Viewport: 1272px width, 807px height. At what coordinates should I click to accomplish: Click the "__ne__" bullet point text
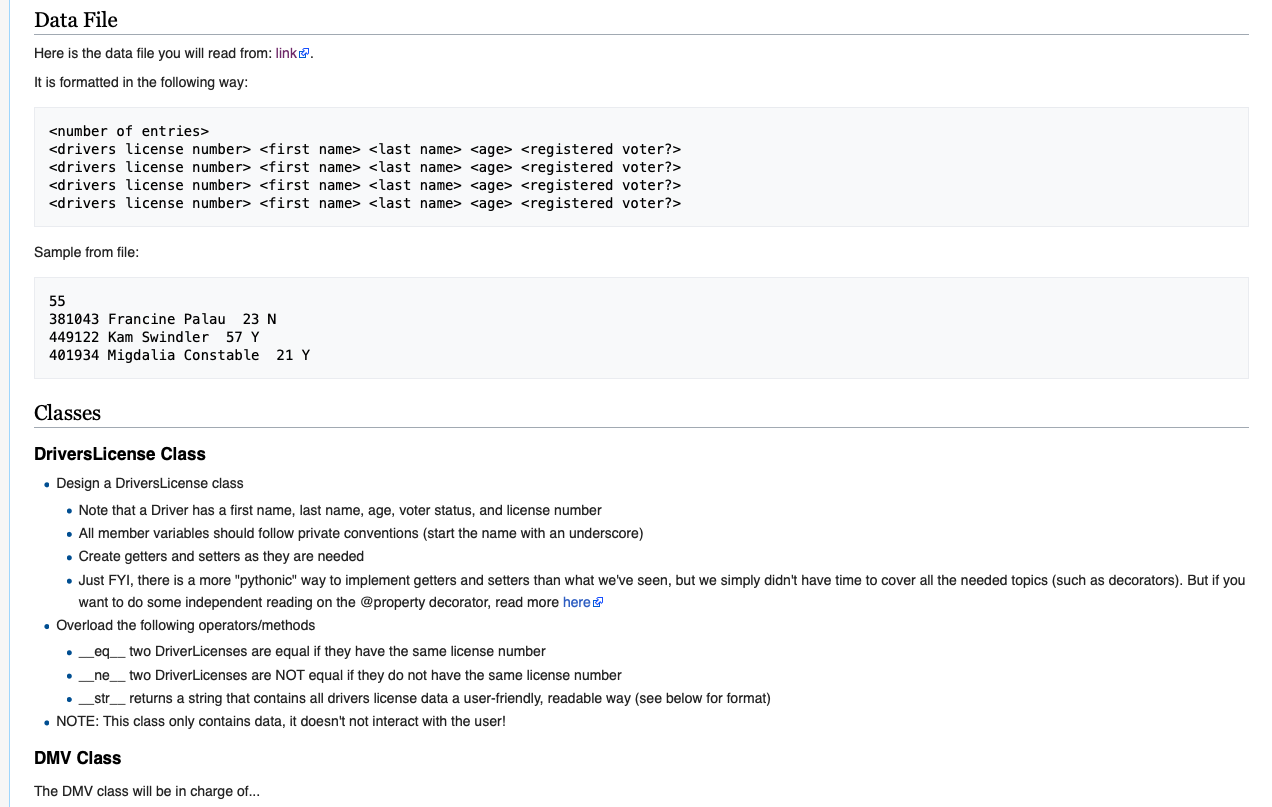tap(350, 675)
